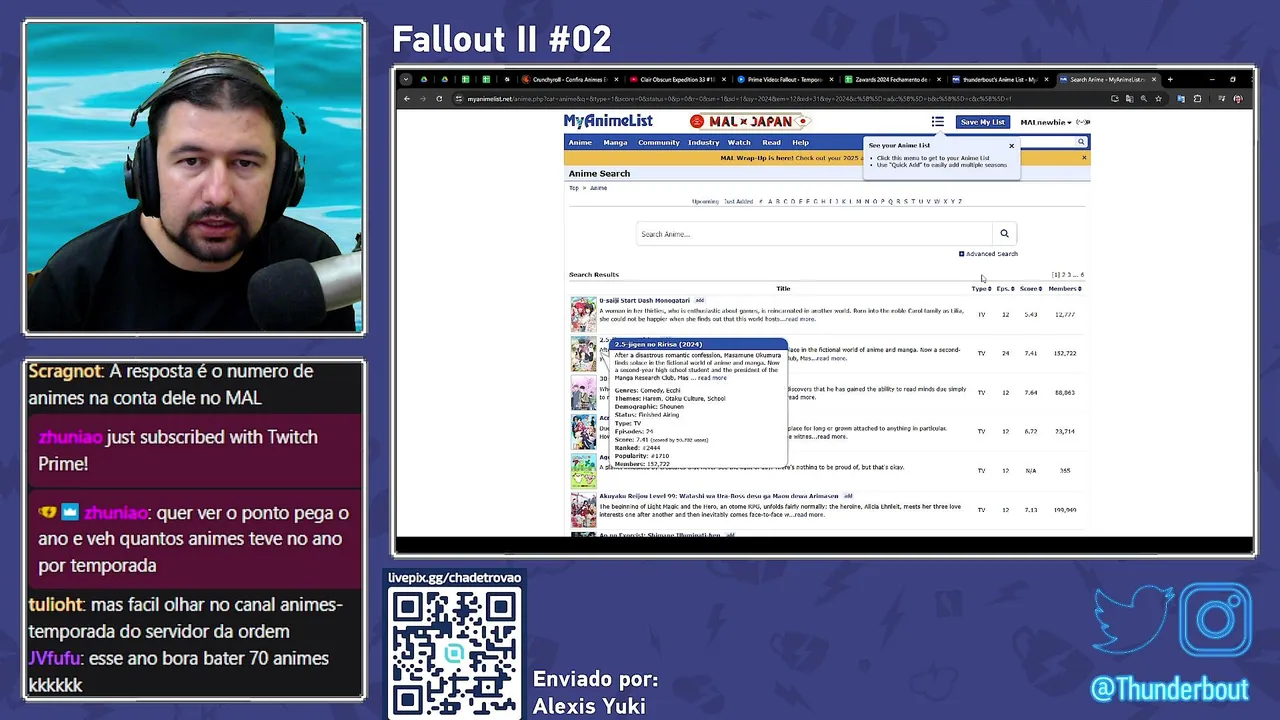Click members value 12,777 in first row

1065,315
